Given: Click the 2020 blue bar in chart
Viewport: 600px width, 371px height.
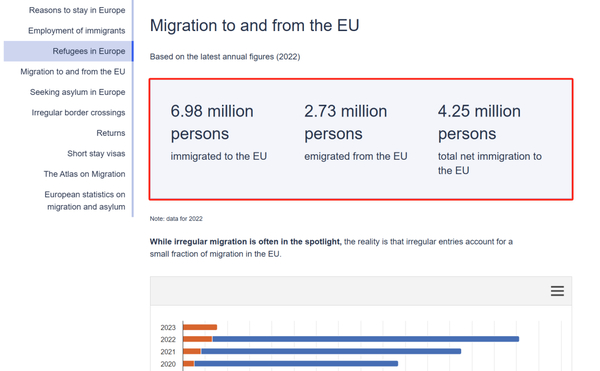Looking at the screenshot, I should pyautogui.click(x=296, y=363).
